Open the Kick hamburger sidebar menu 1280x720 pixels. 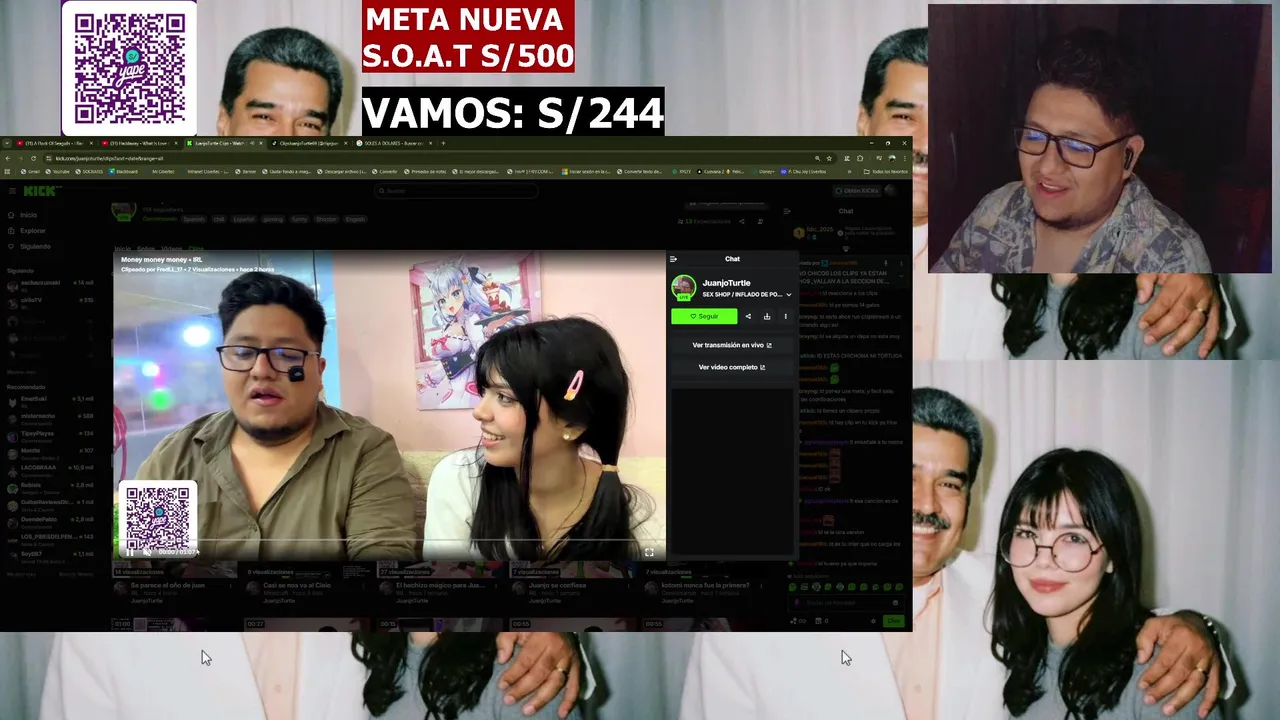tap(11, 190)
